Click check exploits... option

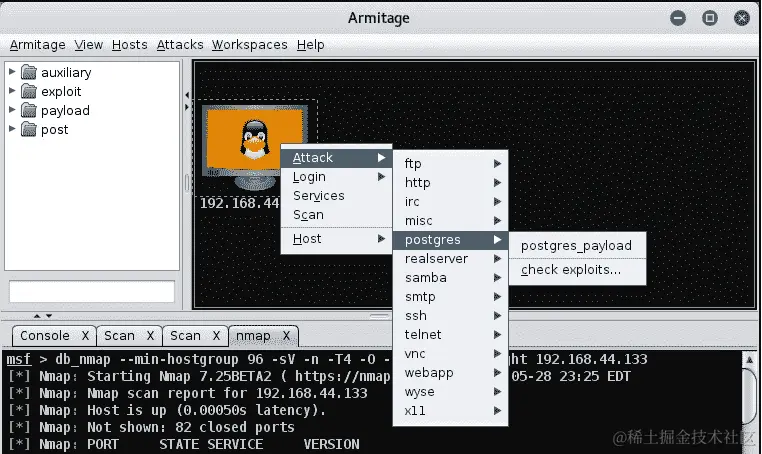tap(577, 270)
